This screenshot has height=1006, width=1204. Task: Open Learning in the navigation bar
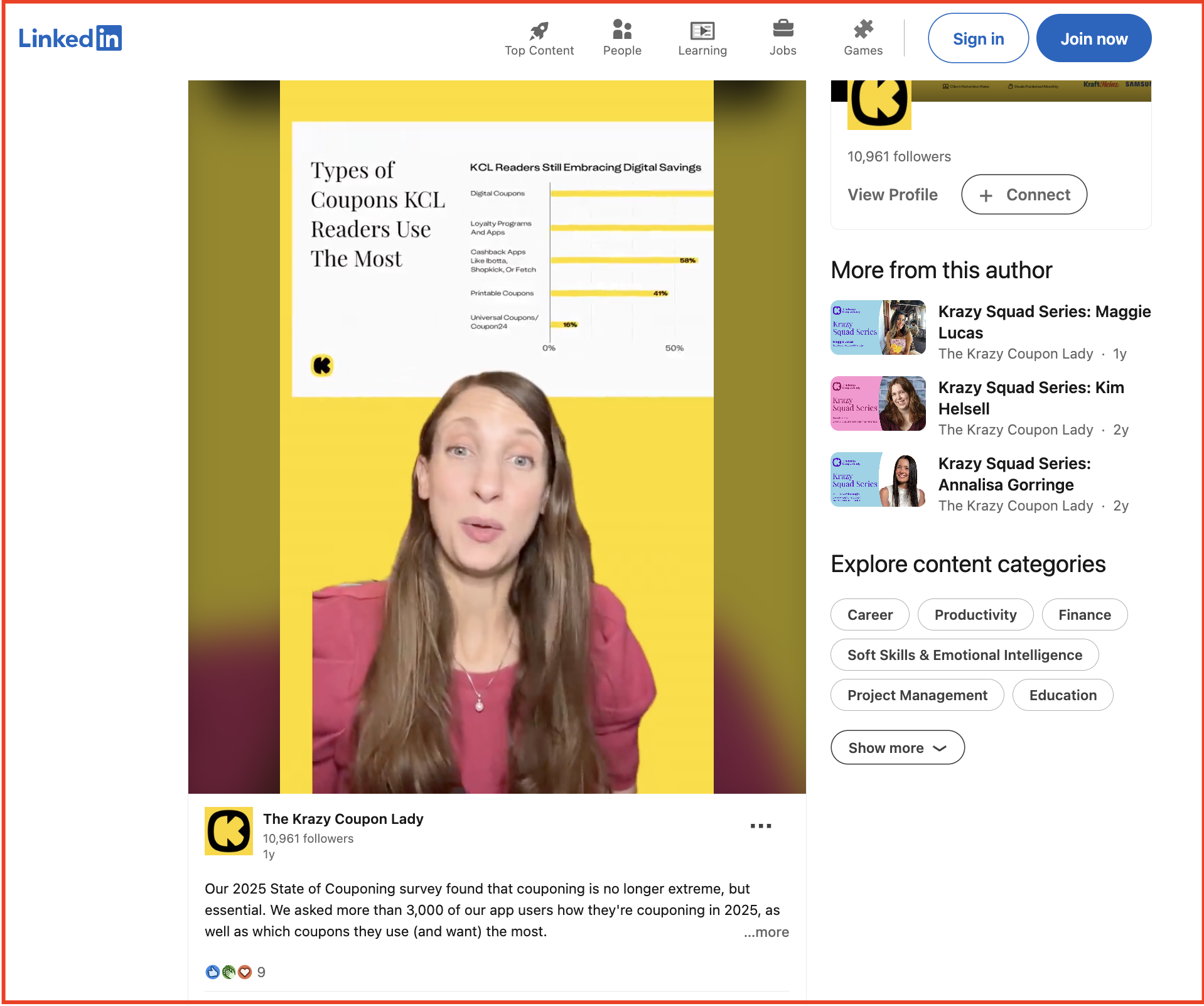702,38
